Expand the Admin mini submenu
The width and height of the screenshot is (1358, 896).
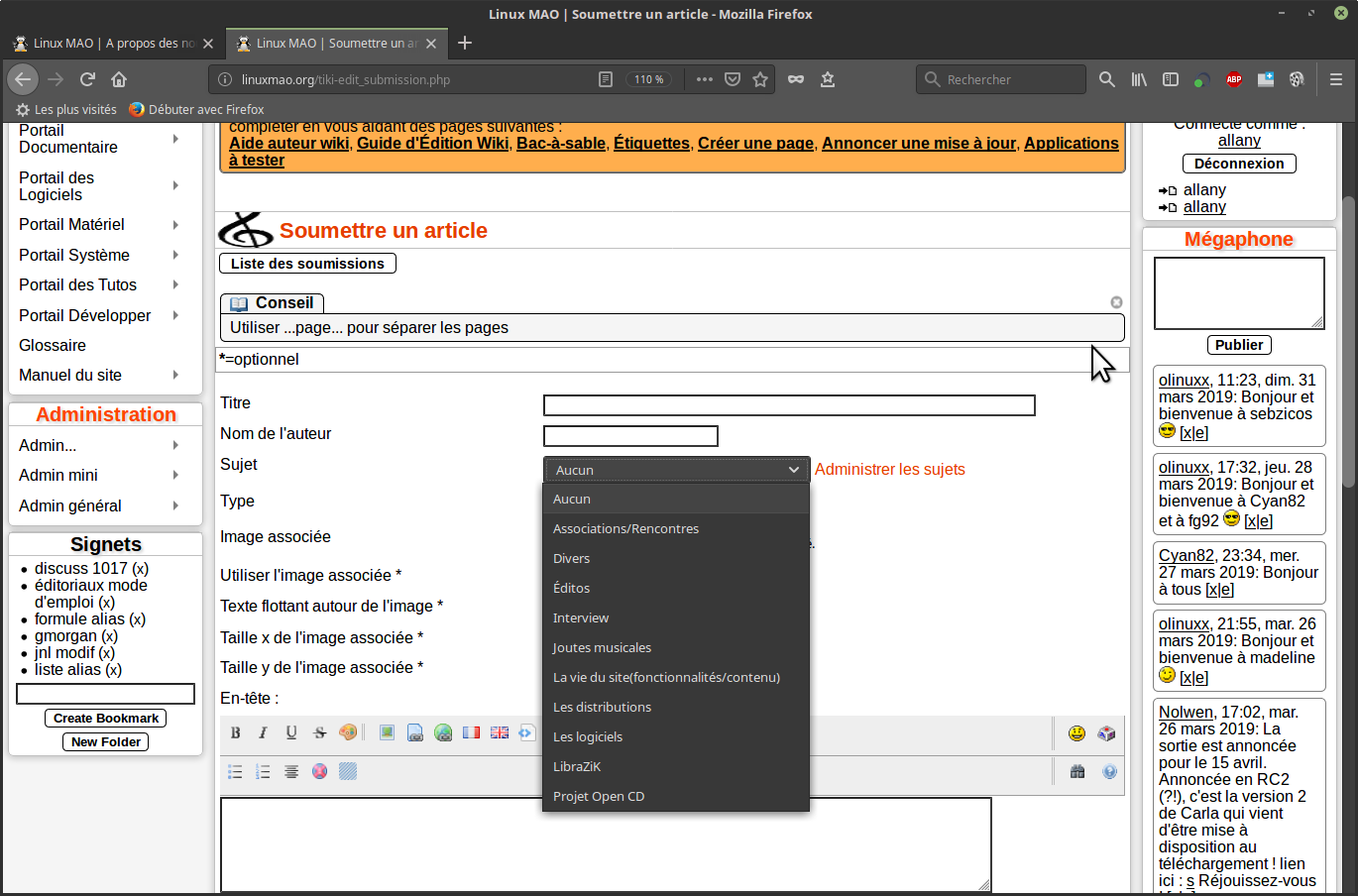point(175,476)
